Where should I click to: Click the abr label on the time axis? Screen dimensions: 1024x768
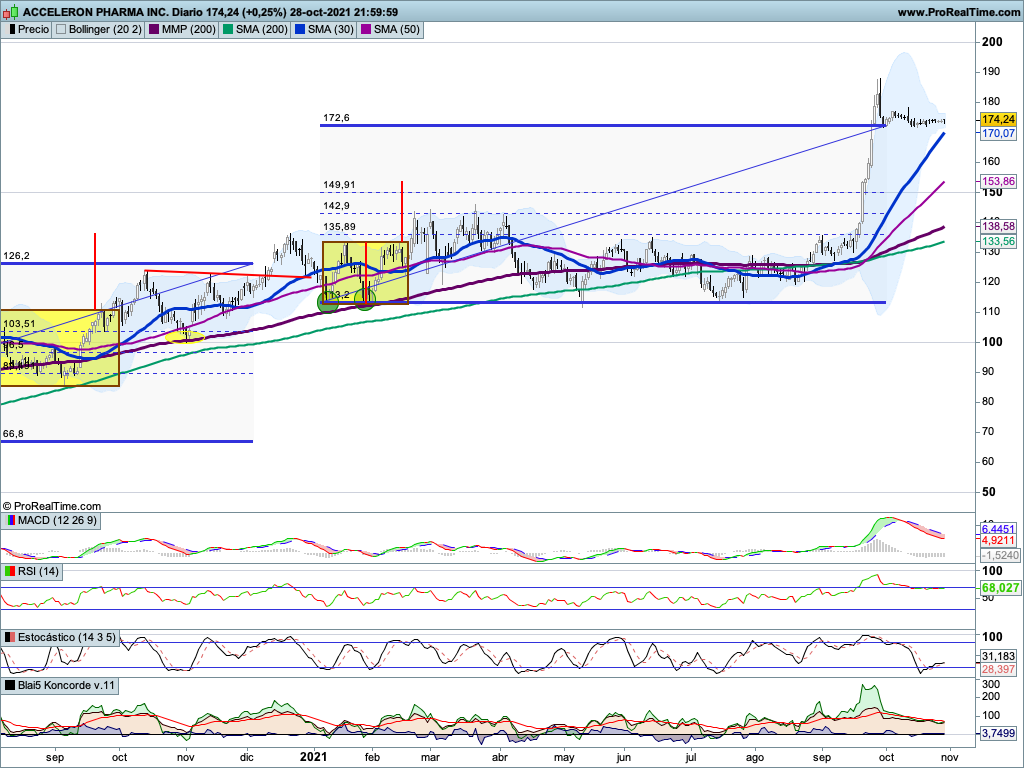500,758
